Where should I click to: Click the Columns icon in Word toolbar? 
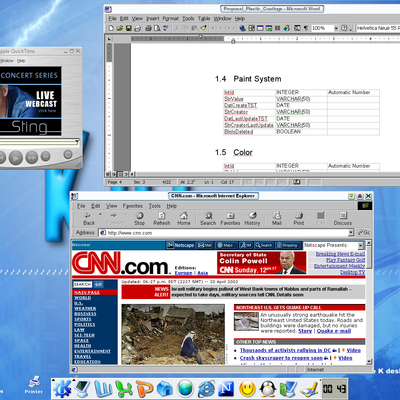[x=277, y=28]
